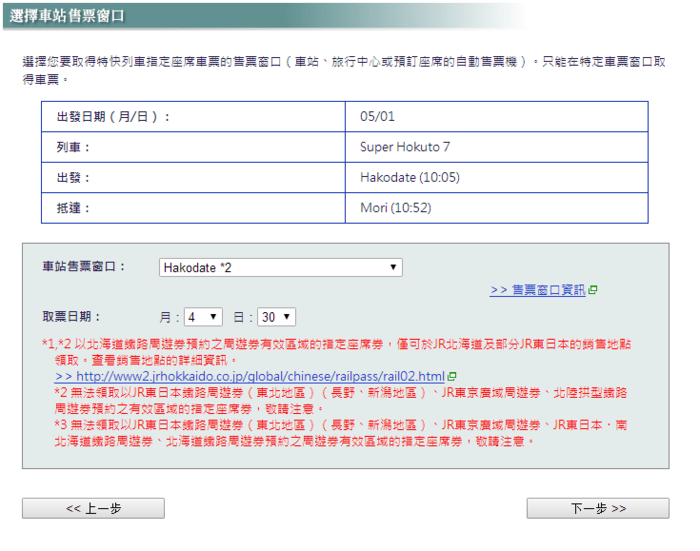Click external-link icon beside 售票窗口資訊
Image resolution: width=700 pixels, height=551 pixels.
click(593, 290)
